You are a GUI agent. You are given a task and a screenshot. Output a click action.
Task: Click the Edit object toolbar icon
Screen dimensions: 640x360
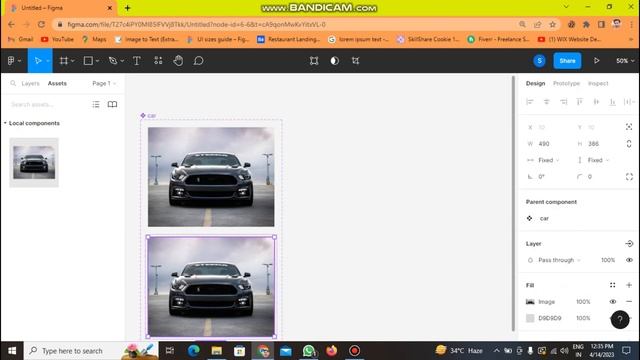pyautogui.click(x=314, y=61)
